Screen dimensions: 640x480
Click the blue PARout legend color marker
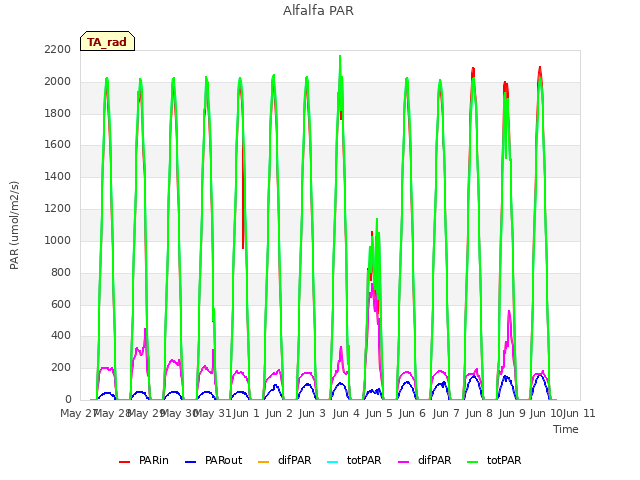click(191, 462)
